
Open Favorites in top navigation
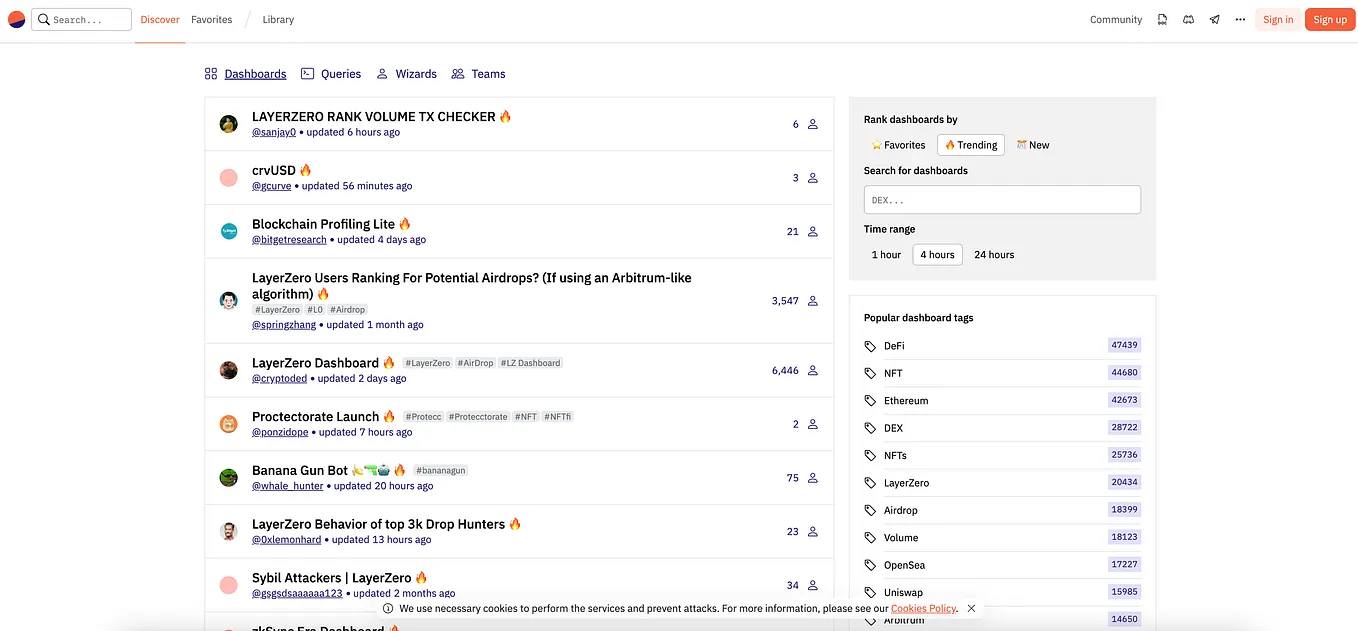click(212, 20)
